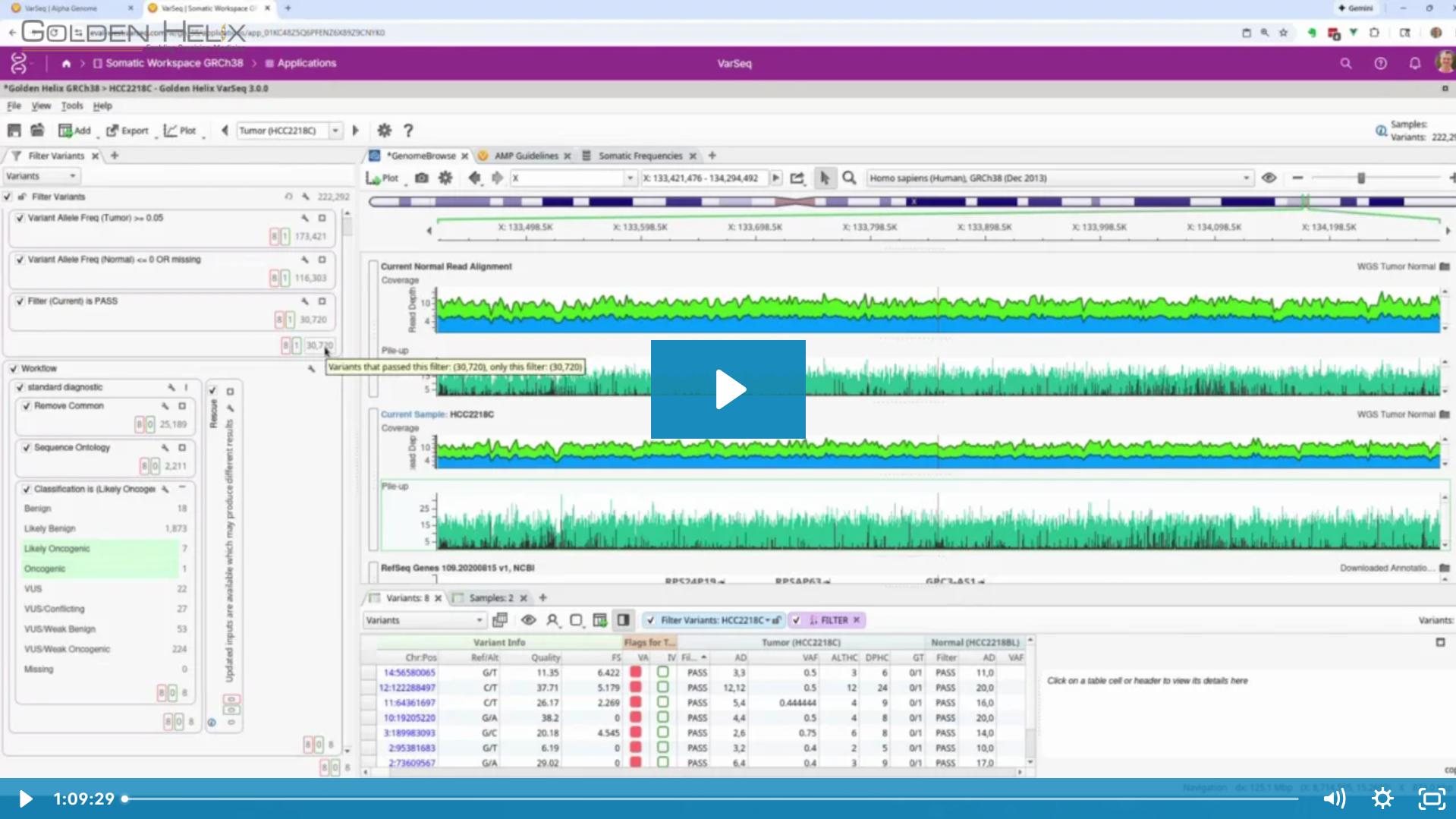
Task: Open the Plot tool in GenomeBrowse toolbar
Action: [x=387, y=178]
